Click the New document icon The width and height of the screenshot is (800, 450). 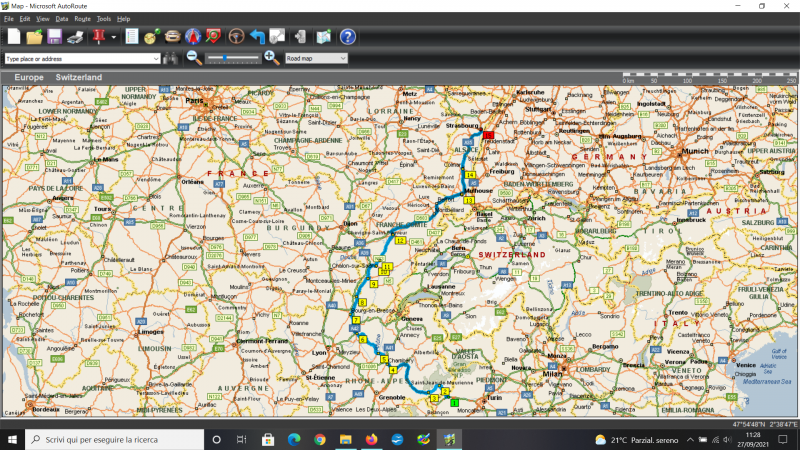click(13, 37)
